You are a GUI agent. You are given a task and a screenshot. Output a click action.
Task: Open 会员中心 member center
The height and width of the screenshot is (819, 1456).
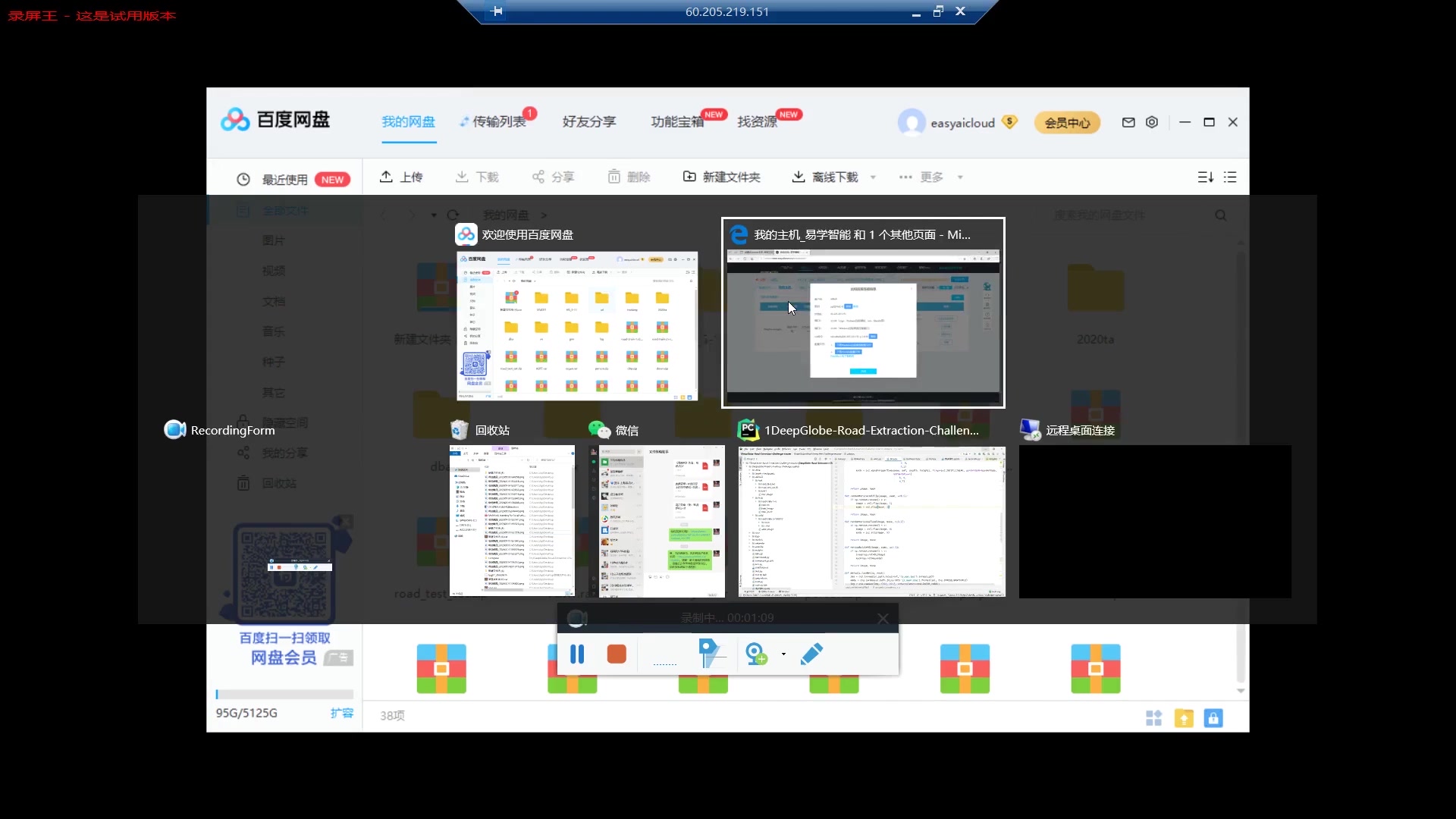pyautogui.click(x=1067, y=123)
